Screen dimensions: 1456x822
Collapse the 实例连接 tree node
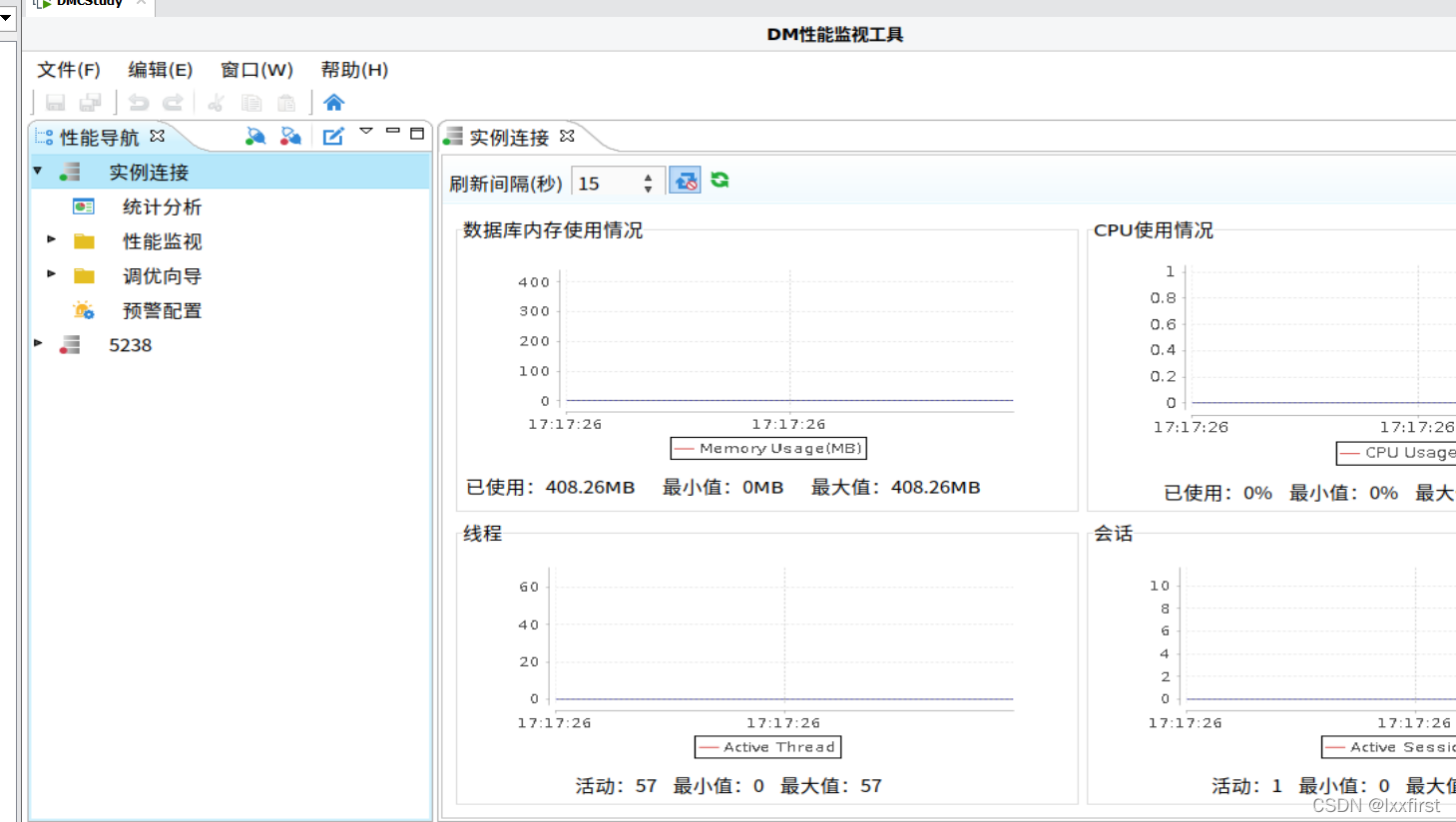tap(38, 171)
